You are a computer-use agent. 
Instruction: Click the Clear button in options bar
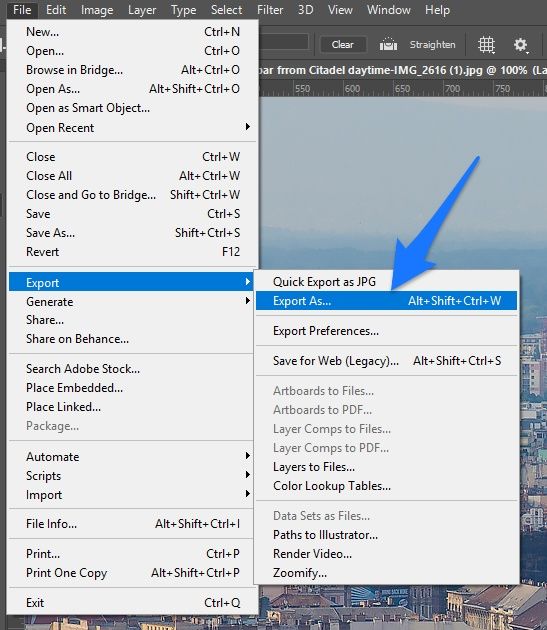pos(343,45)
